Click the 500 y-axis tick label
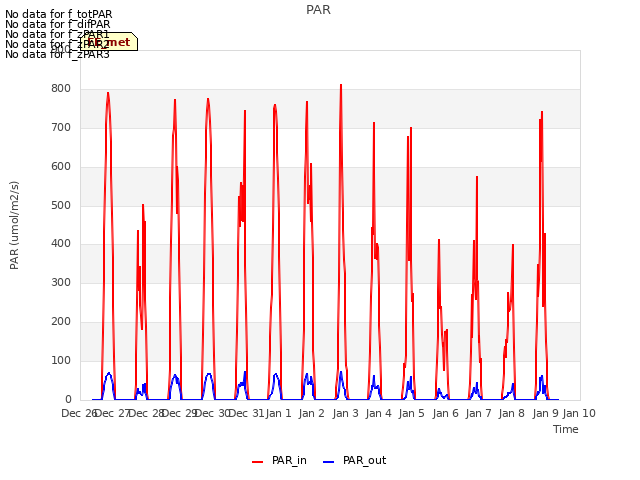 [x=61, y=205]
